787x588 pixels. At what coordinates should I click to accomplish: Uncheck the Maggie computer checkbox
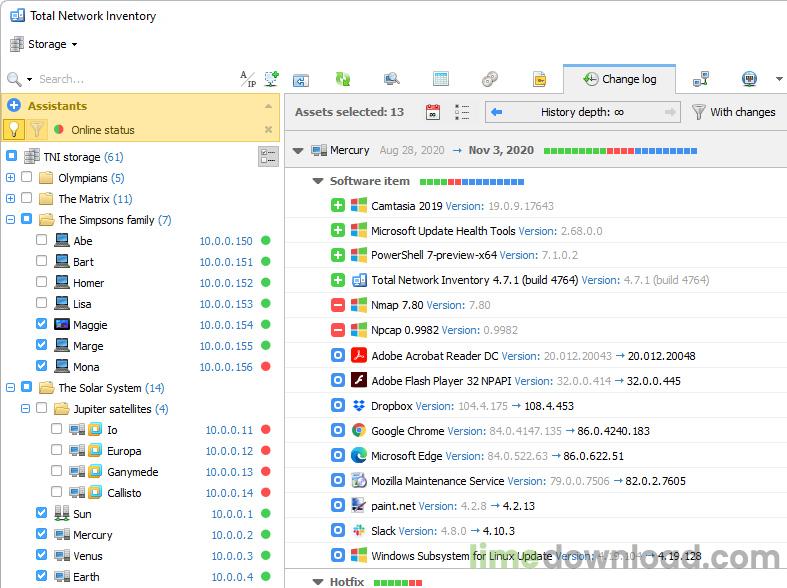[41, 324]
